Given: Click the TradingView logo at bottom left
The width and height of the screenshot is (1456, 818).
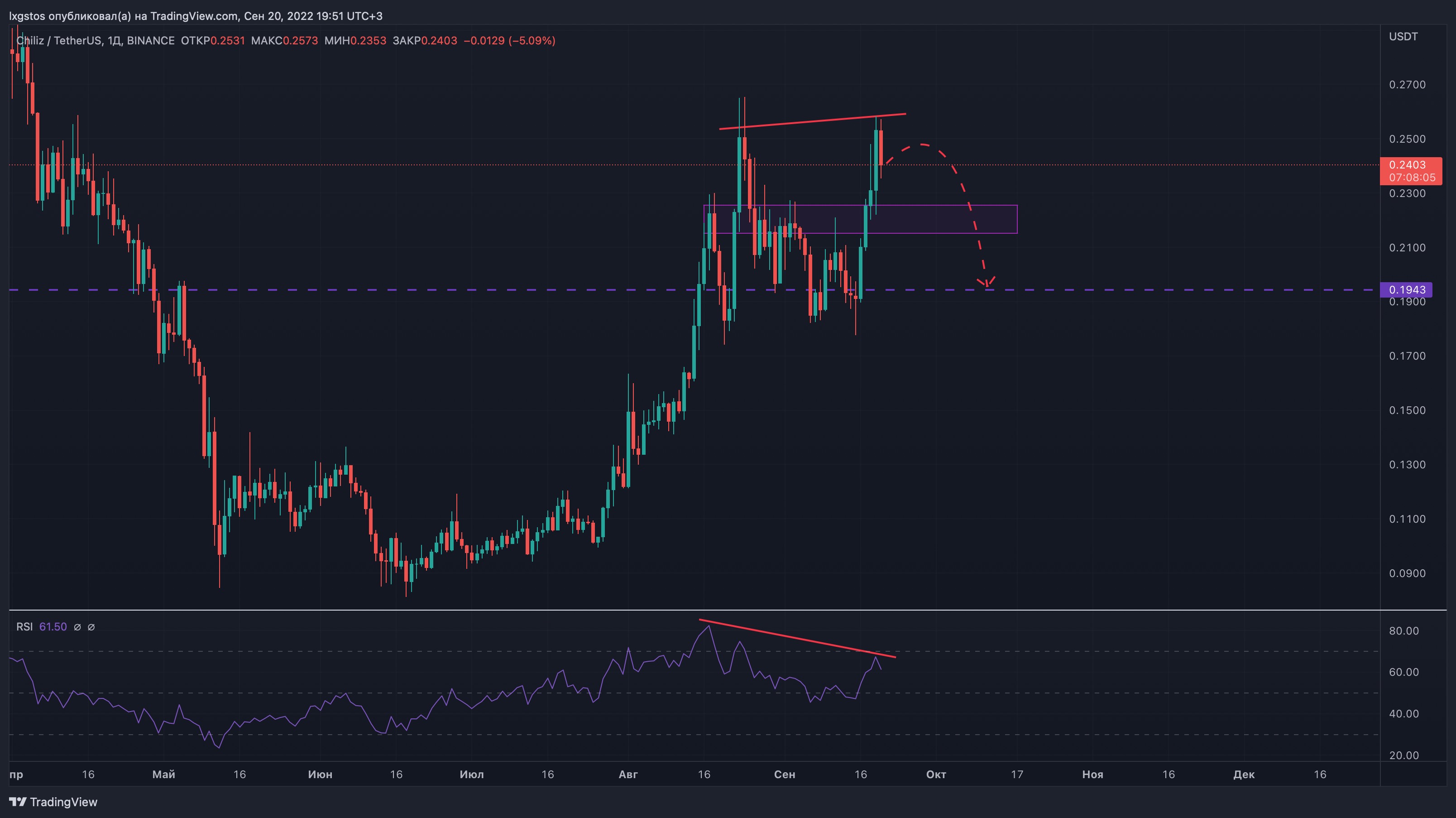Looking at the screenshot, I should (x=53, y=802).
